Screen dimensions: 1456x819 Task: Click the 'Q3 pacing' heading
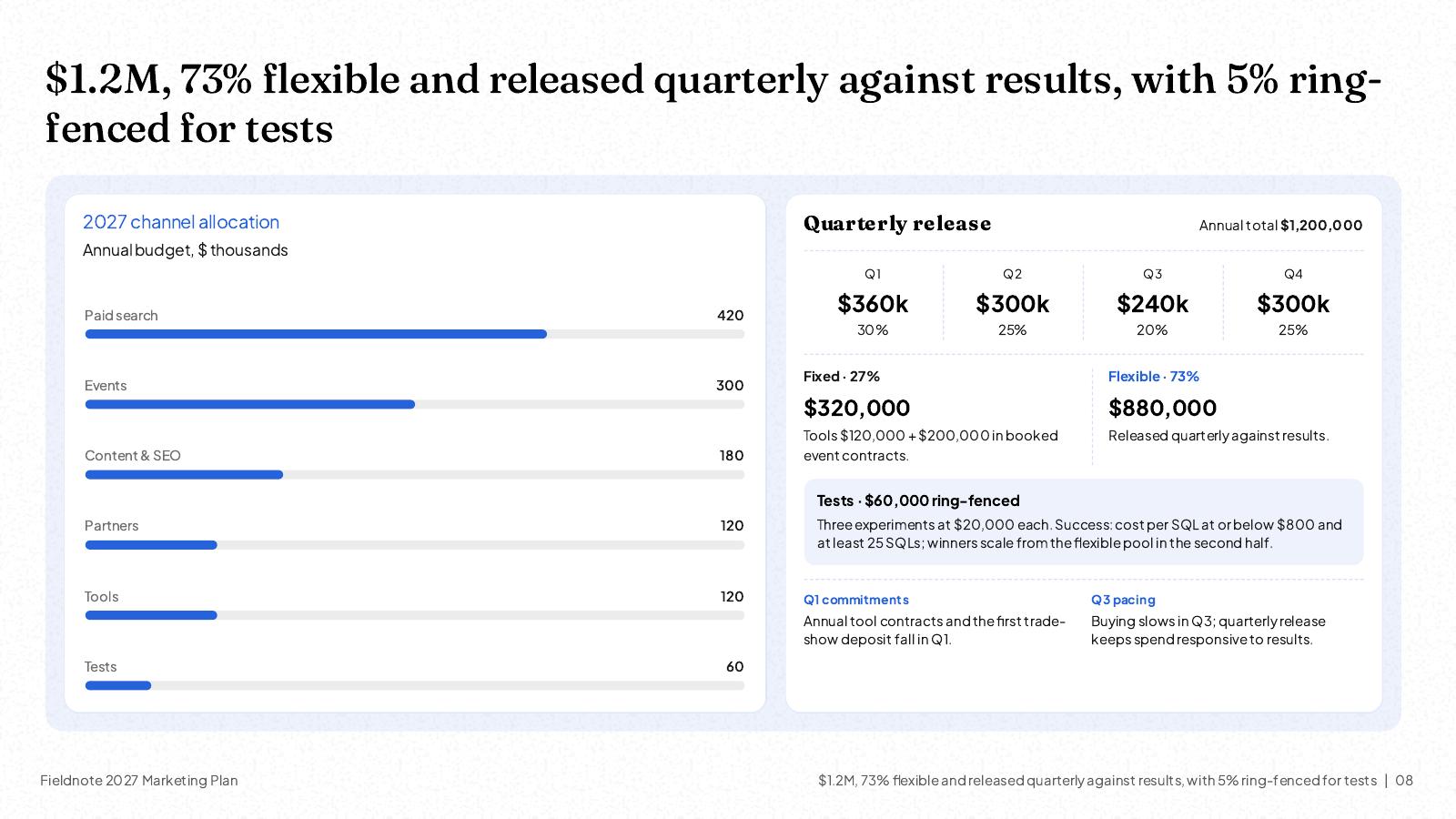[1123, 600]
